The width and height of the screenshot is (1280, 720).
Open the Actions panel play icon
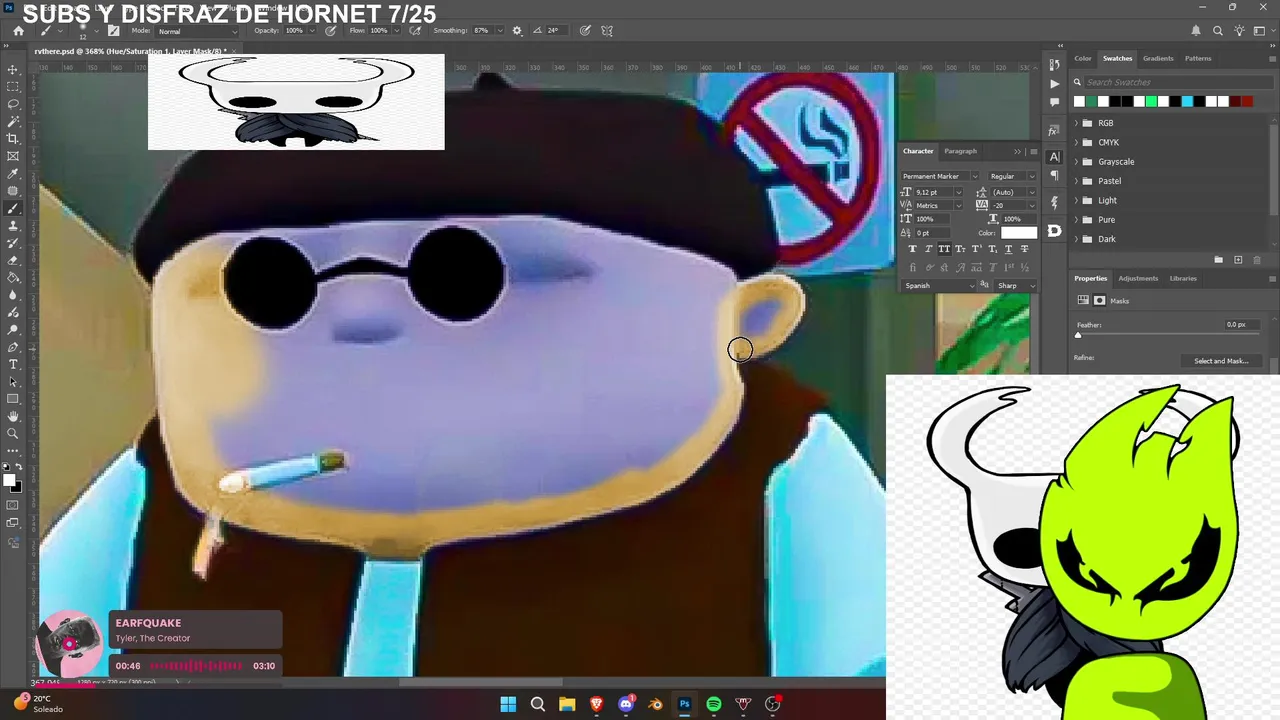(1054, 83)
